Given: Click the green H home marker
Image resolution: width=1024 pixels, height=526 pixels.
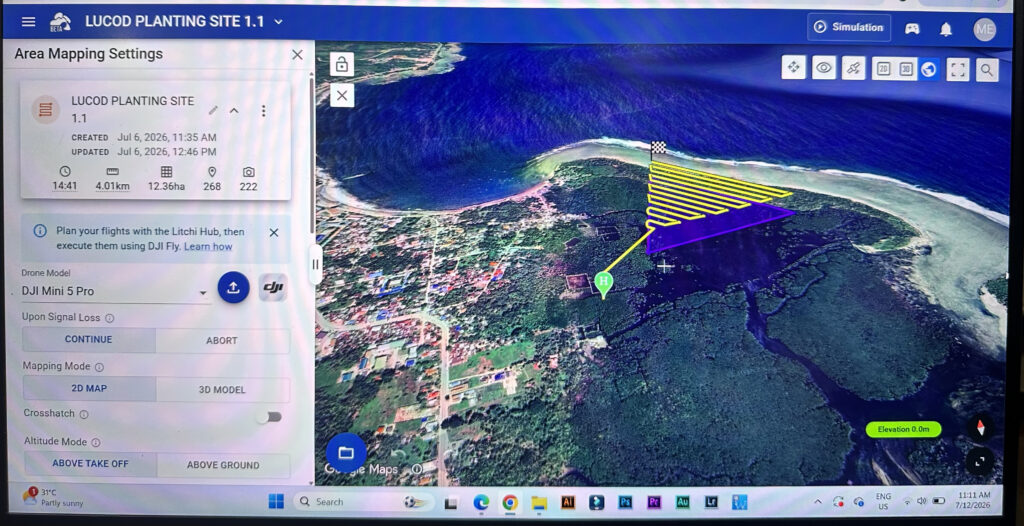Looking at the screenshot, I should 604,284.
